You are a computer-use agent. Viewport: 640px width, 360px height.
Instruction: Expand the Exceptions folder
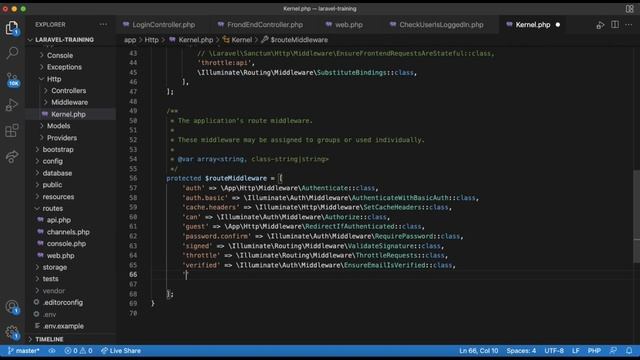pyautogui.click(x=64, y=67)
